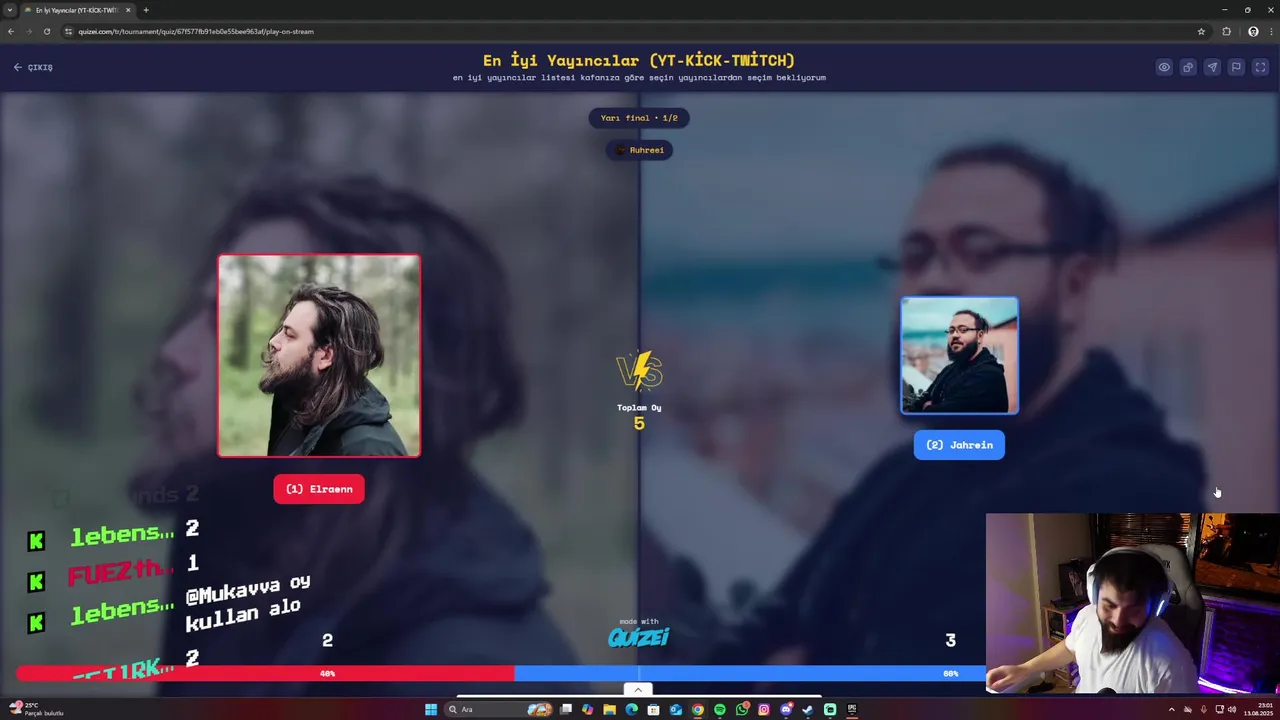Image resolution: width=1280 pixels, height=720 pixels.
Task: Open the Quizei logo link
Action: coord(638,636)
